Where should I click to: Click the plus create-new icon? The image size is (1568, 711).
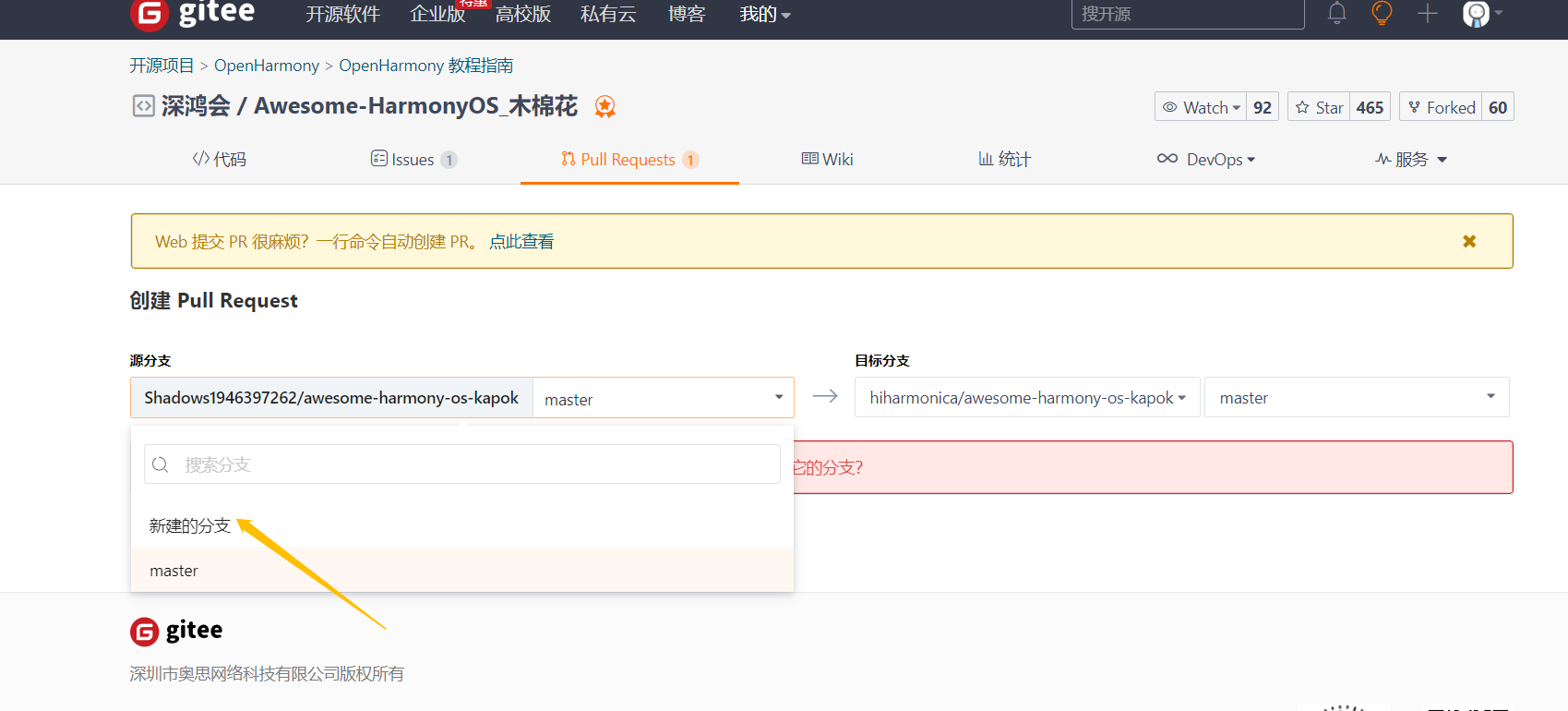(1427, 13)
